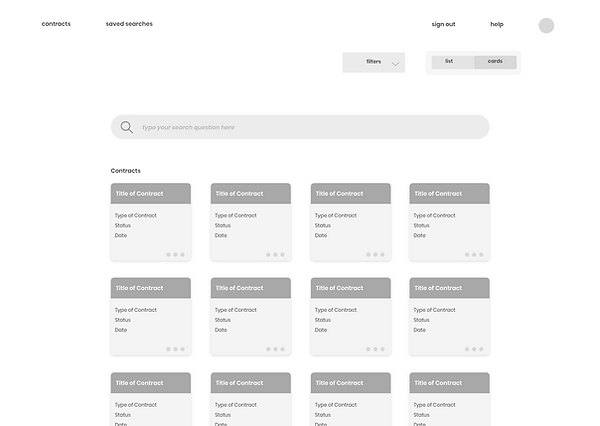Open more options on first row third card
The image size is (600, 426).
[375, 255]
